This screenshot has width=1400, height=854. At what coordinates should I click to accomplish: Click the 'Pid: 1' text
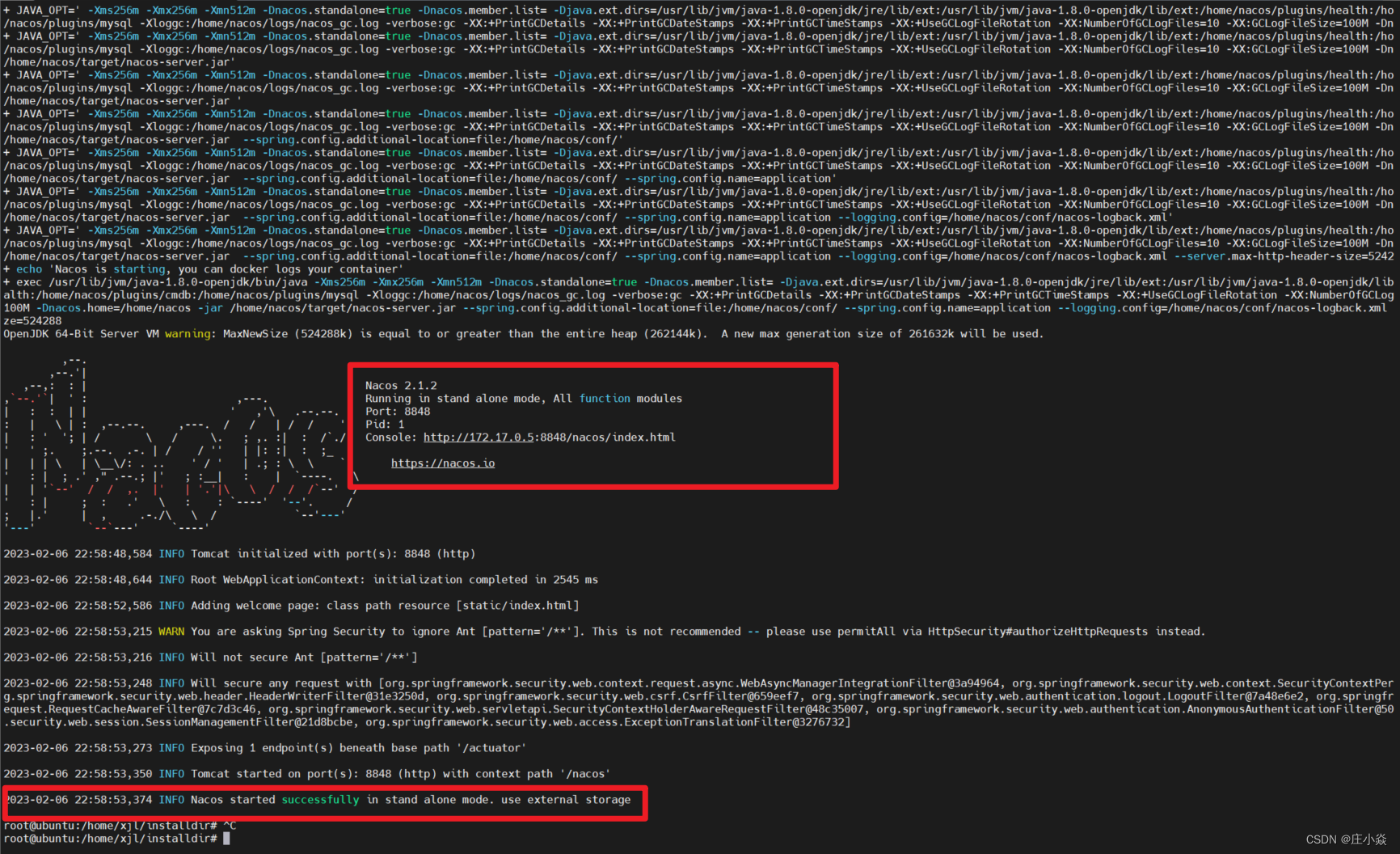point(384,424)
